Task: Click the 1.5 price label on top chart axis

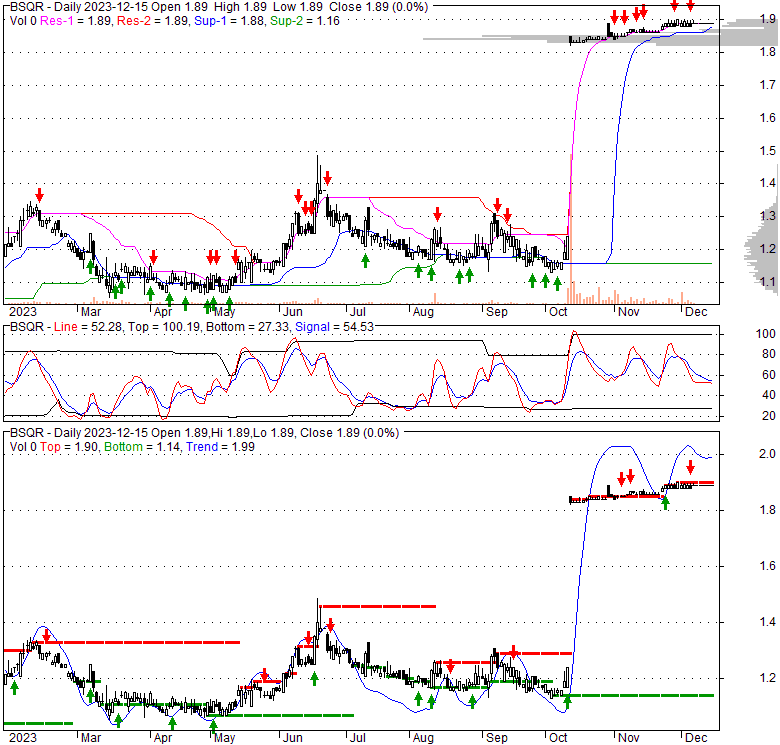Action: 768,151
